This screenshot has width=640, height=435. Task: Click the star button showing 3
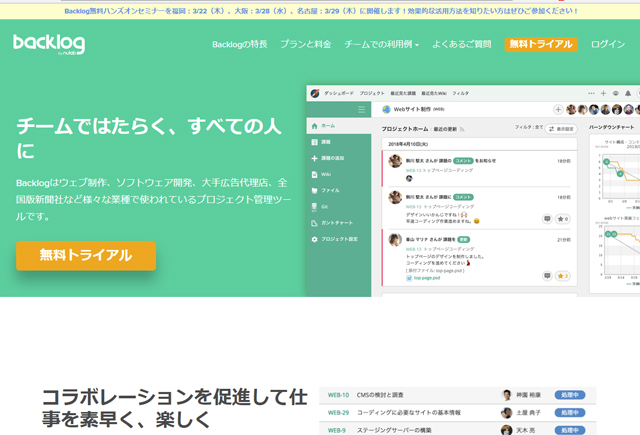tap(563, 276)
